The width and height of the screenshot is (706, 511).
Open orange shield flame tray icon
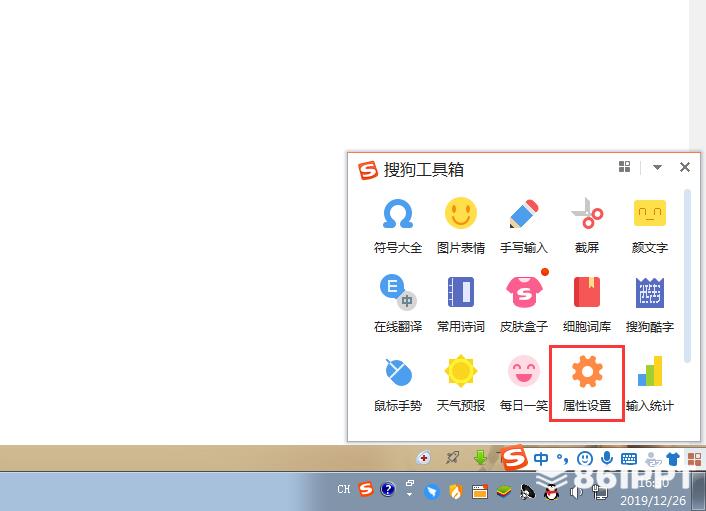(456, 492)
